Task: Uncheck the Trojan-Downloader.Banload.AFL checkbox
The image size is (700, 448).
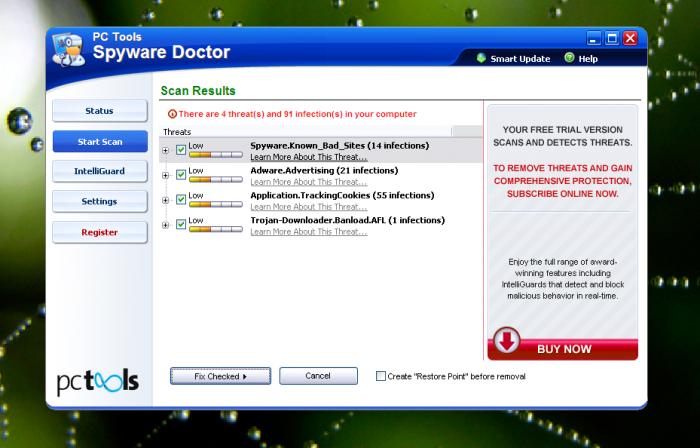Action: point(181,224)
